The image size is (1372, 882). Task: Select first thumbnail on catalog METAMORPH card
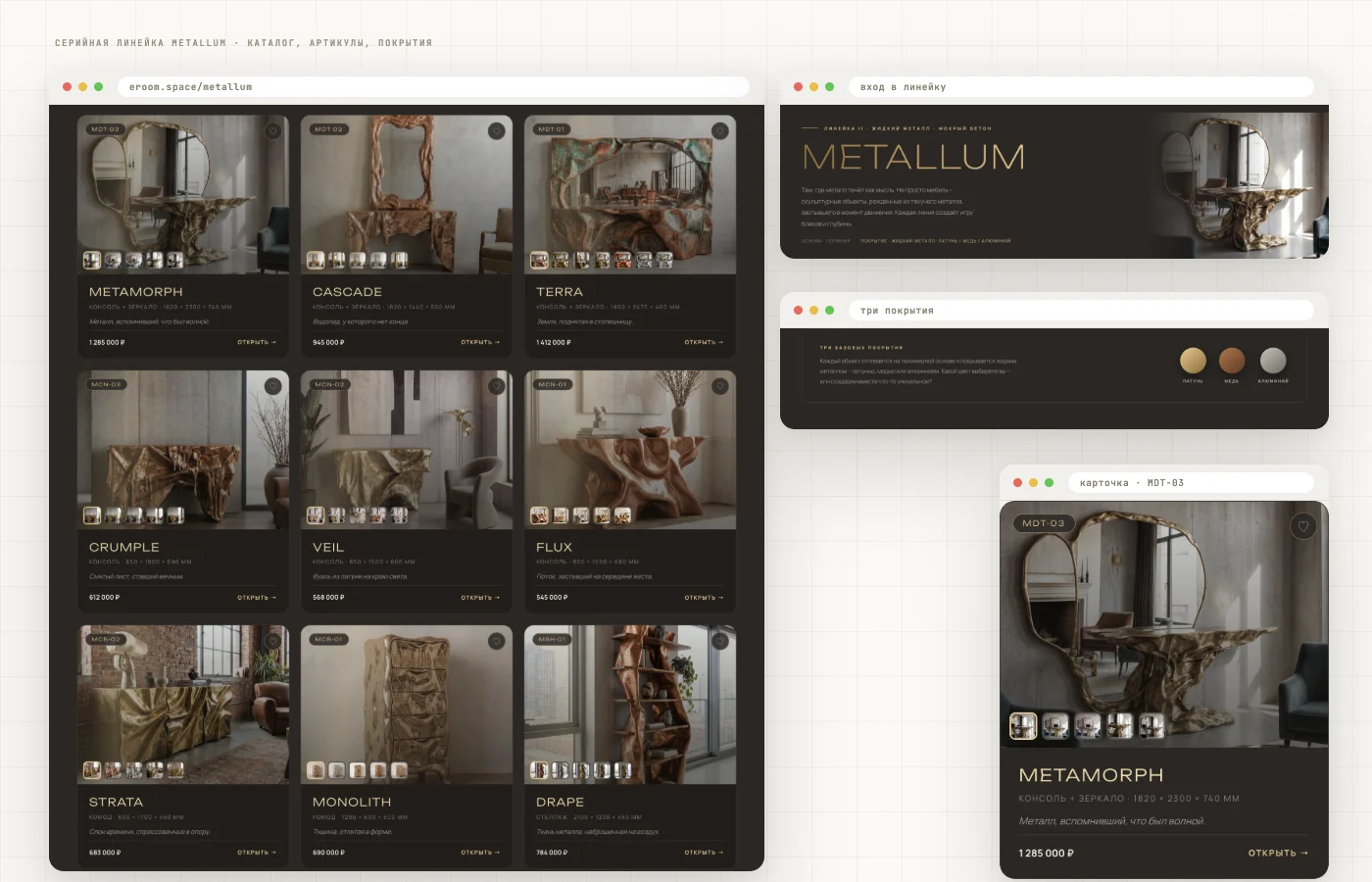(x=92, y=260)
